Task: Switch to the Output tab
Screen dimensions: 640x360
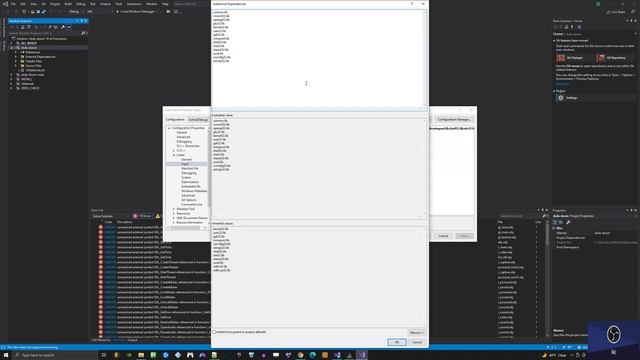Action: (133, 340)
